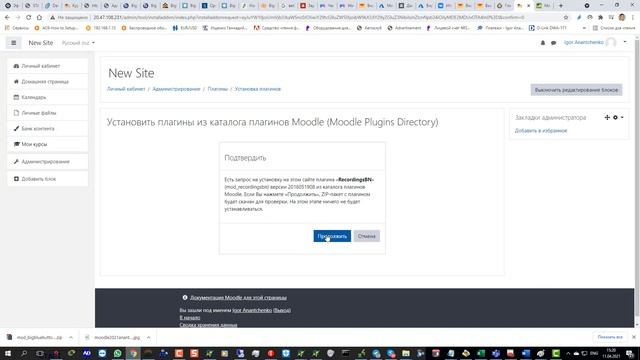Open Word from the taskbar

tap(526, 353)
